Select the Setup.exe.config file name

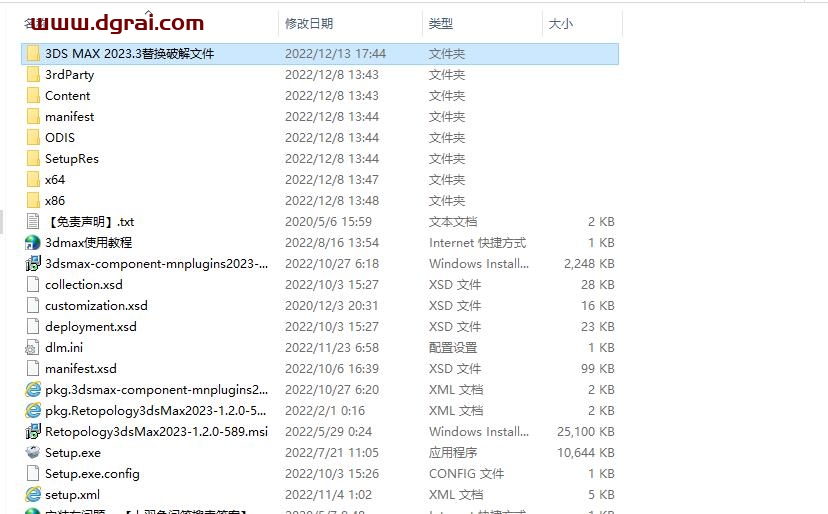click(x=92, y=474)
